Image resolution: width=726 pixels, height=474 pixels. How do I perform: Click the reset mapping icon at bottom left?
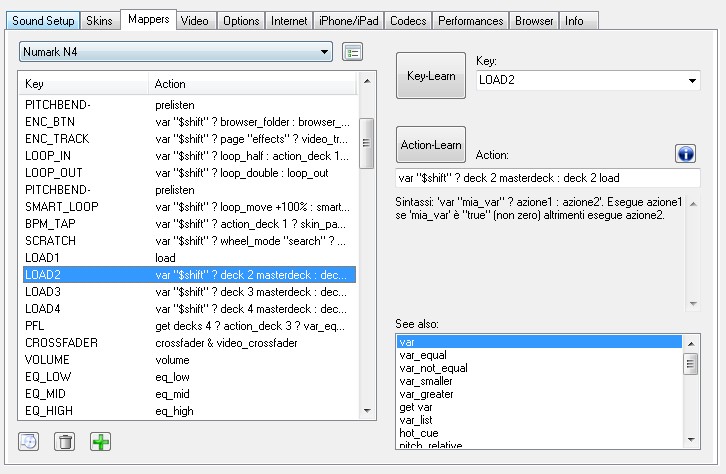[x=30, y=441]
